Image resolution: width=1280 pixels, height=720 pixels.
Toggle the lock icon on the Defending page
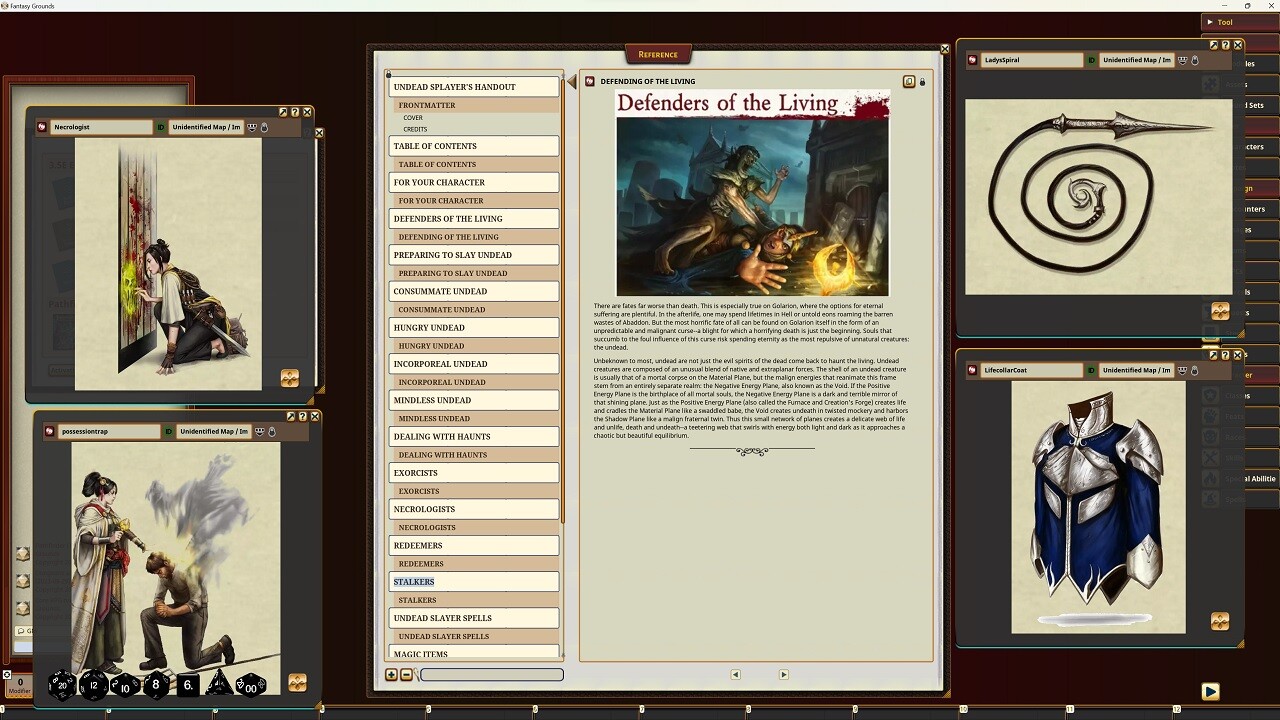pos(922,81)
